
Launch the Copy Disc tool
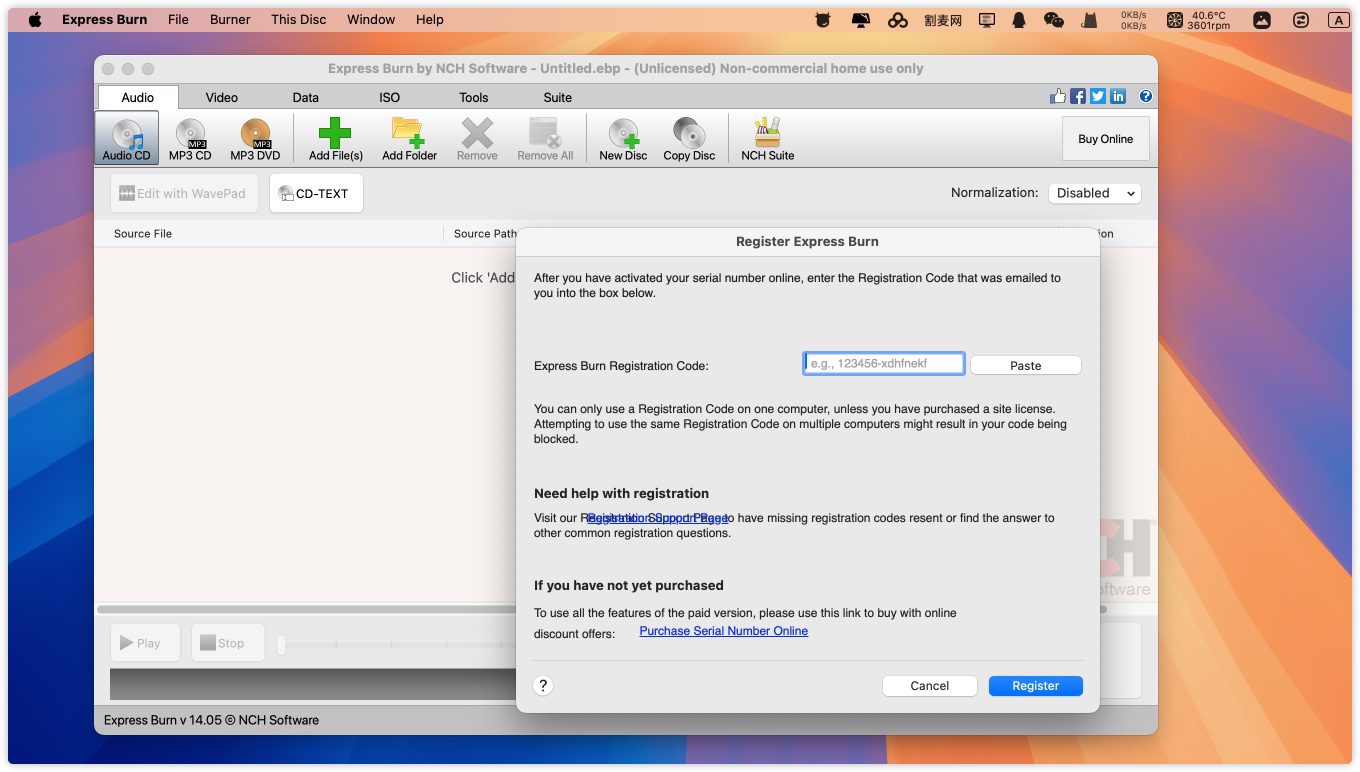point(689,138)
